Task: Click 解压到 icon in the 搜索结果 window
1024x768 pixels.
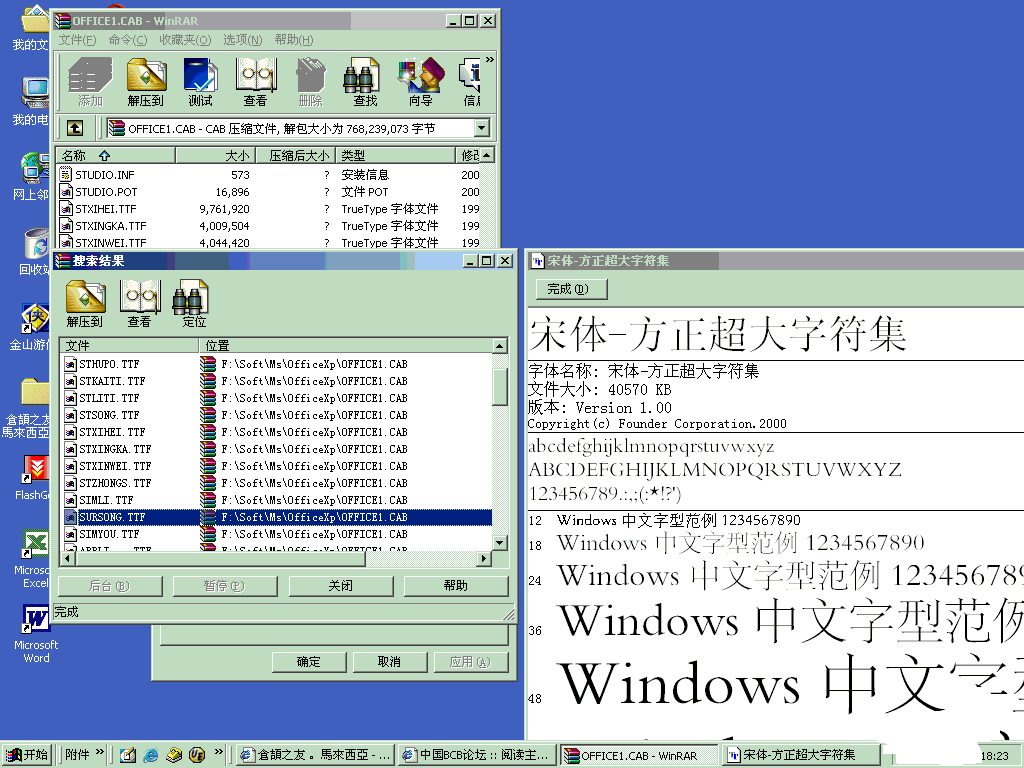Action: click(85, 304)
